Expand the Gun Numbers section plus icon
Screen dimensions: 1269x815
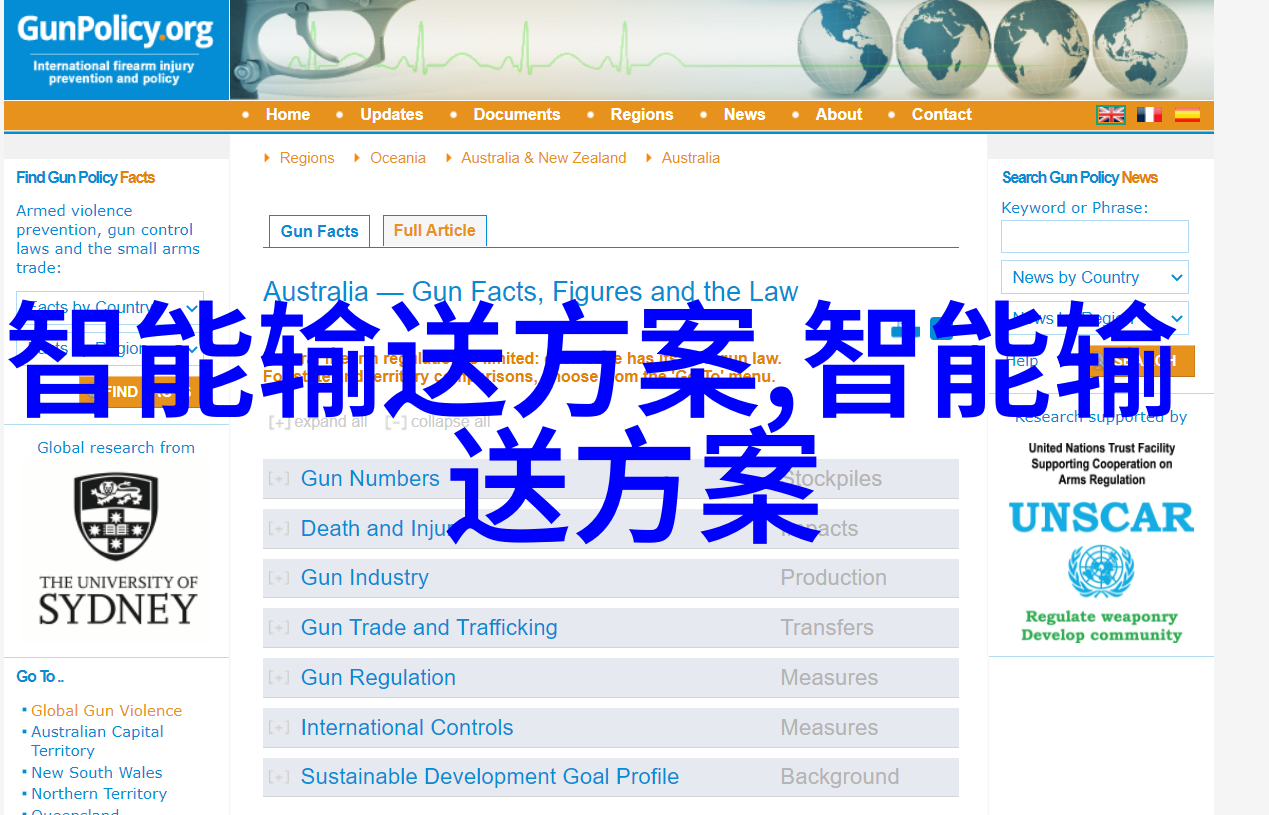[x=279, y=479]
